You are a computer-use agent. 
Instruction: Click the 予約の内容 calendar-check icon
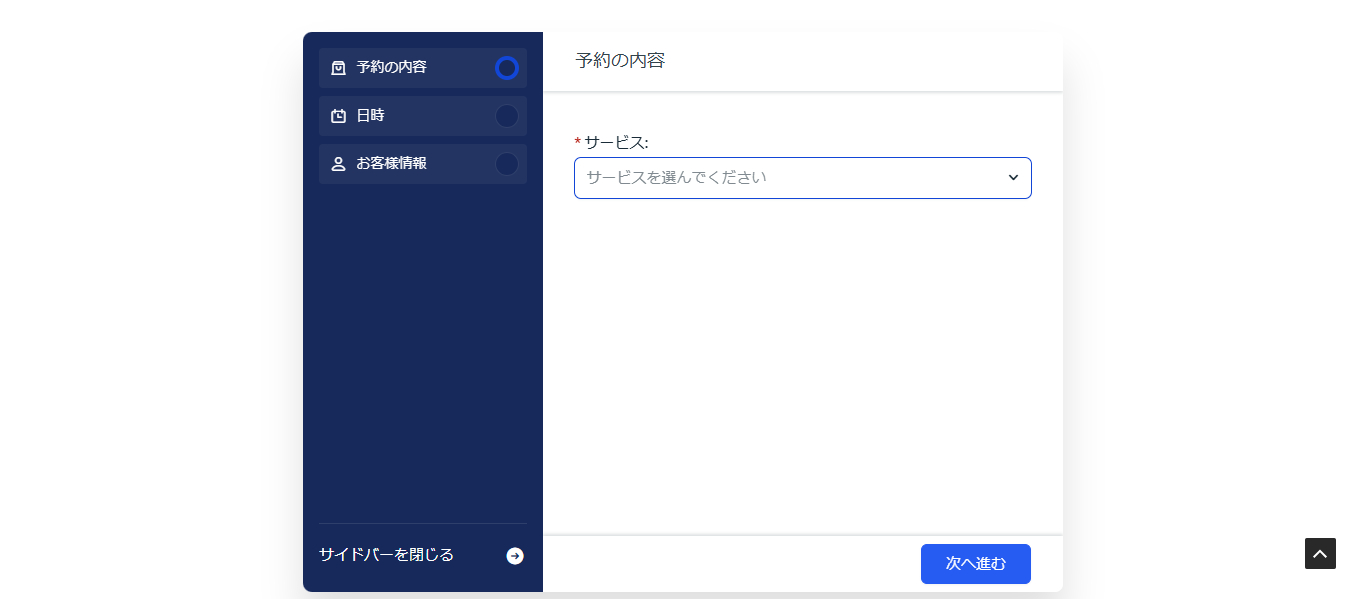[x=336, y=67]
